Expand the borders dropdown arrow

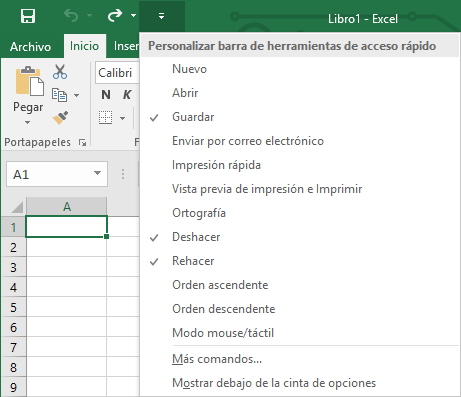pyautogui.click(x=122, y=118)
